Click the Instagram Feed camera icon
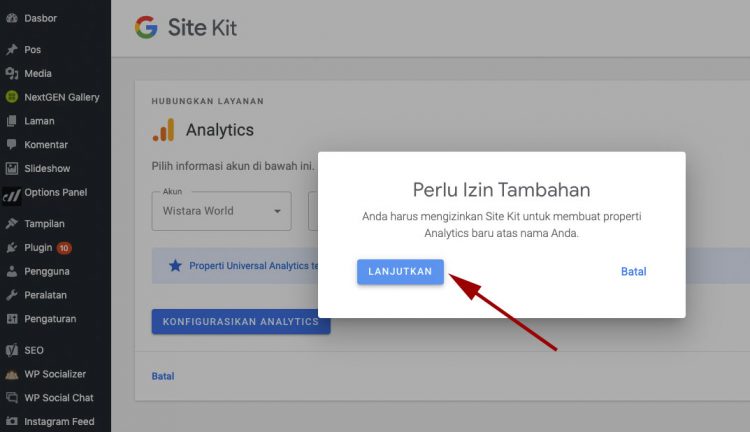750x432 pixels. [x=12, y=421]
